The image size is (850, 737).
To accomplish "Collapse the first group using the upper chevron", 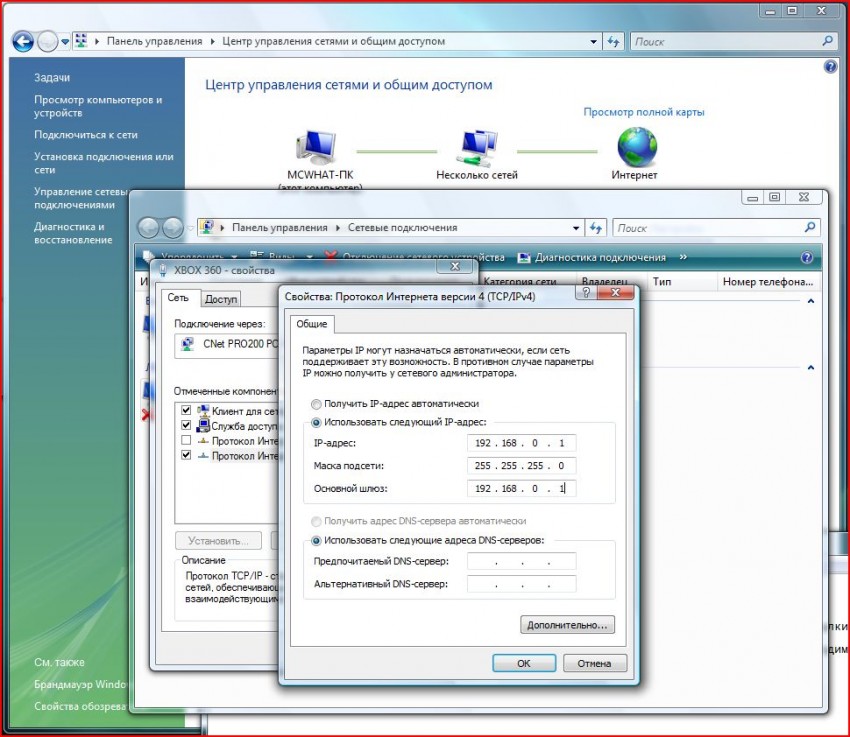I will pyautogui.click(x=811, y=301).
